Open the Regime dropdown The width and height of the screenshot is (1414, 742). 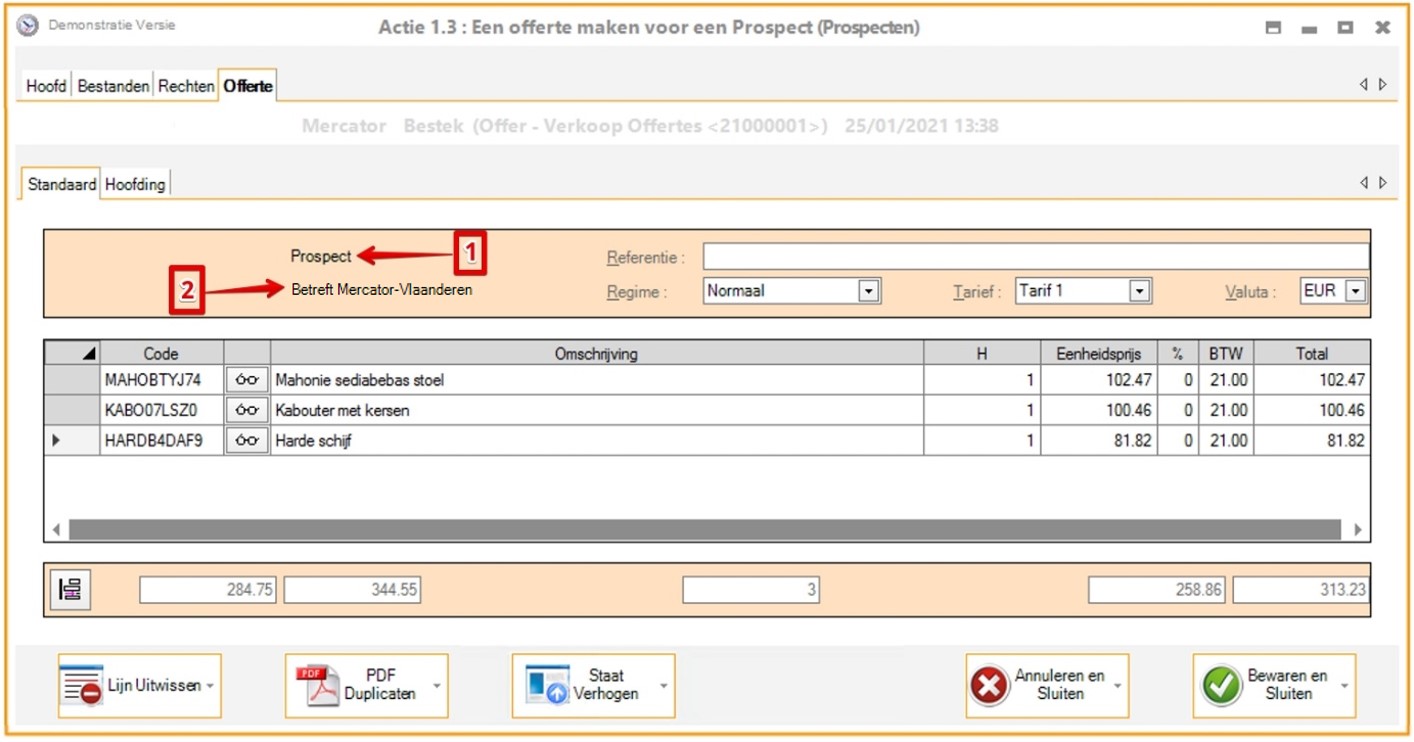click(x=869, y=291)
